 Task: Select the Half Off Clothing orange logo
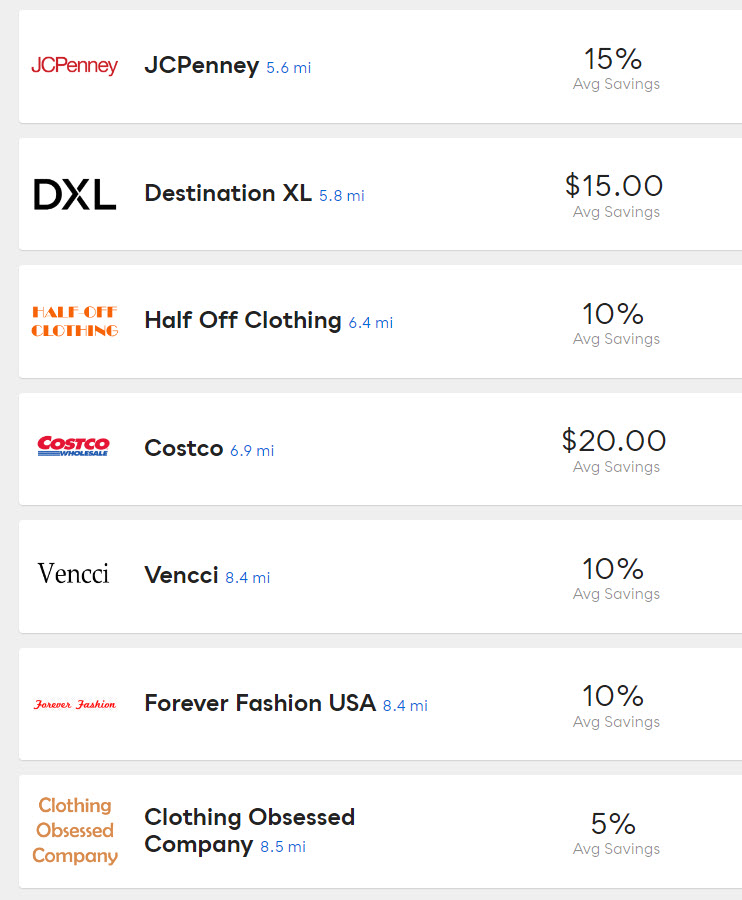[x=75, y=321]
